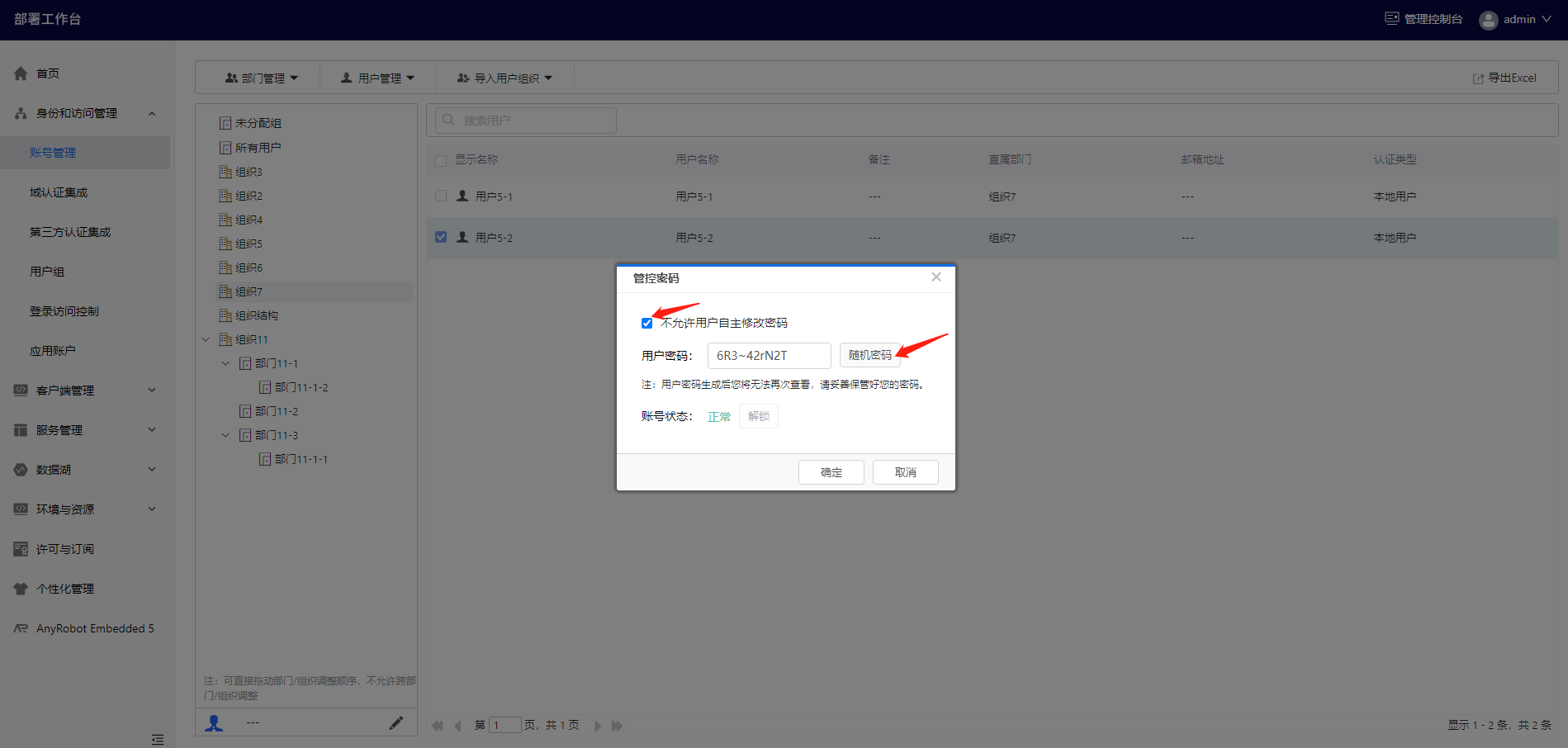Open the 用户管理 dropdown

click(x=377, y=78)
